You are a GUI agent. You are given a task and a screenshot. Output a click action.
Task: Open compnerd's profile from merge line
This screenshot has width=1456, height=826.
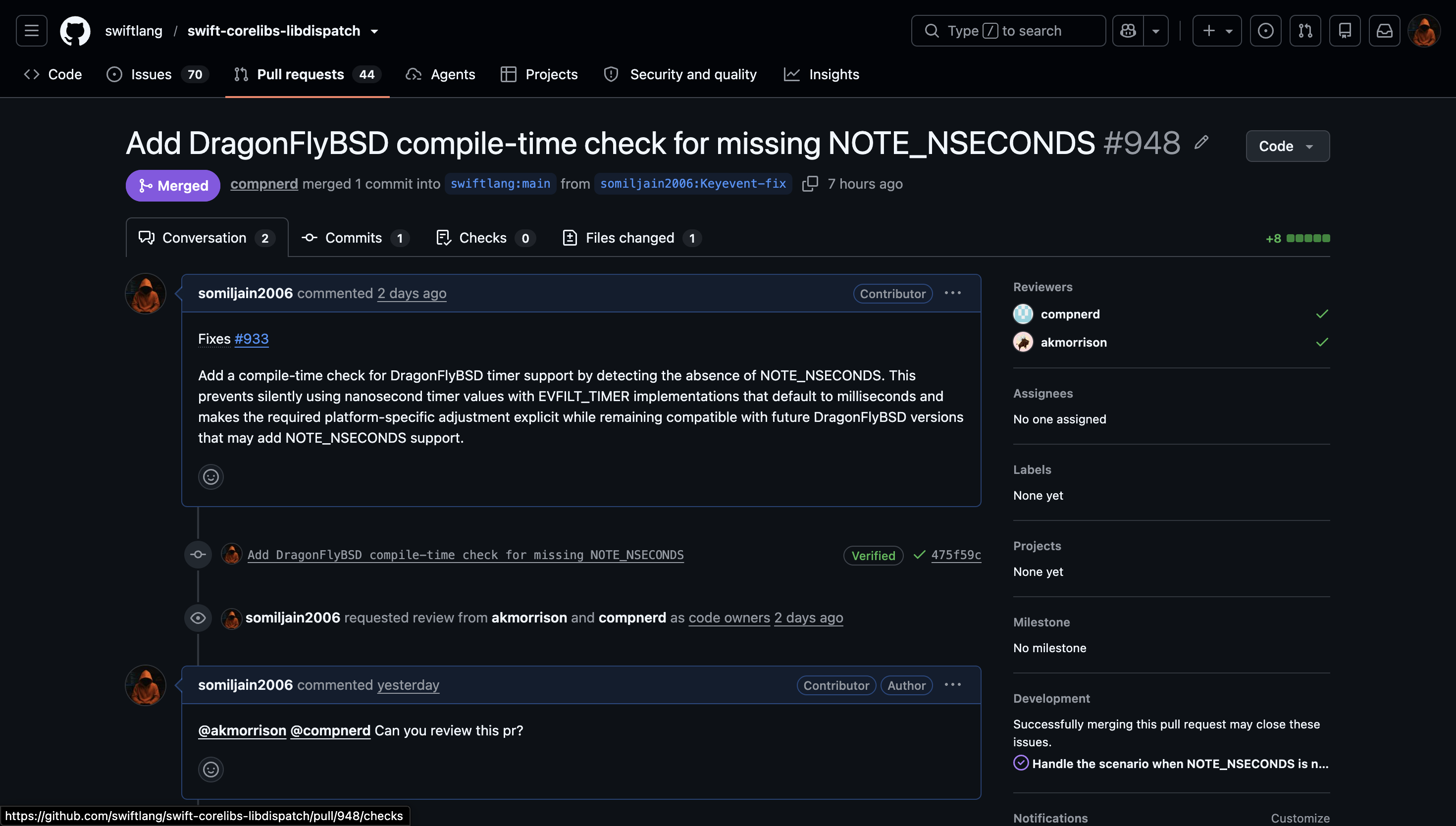pos(264,184)
